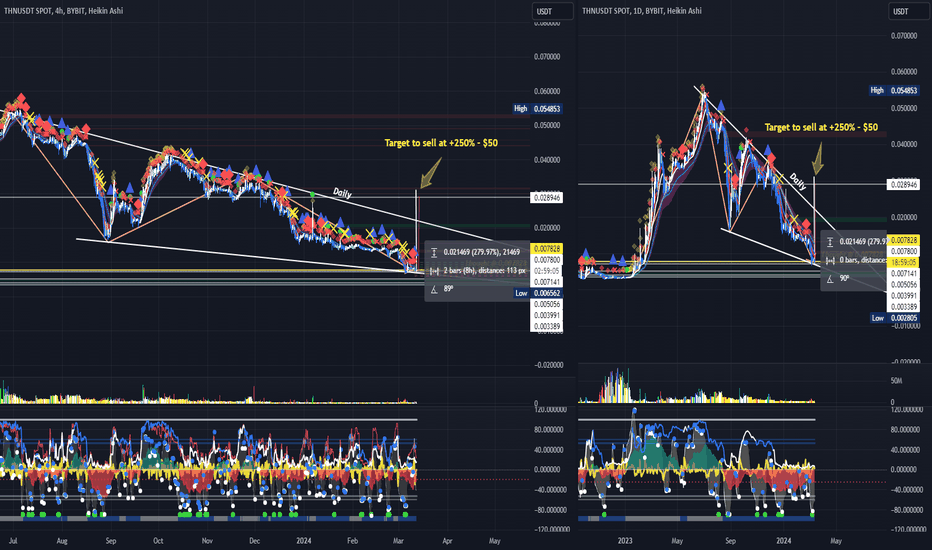
Task: Click the '50M' volume scale label on 1D chart
Action: point(896,381)
